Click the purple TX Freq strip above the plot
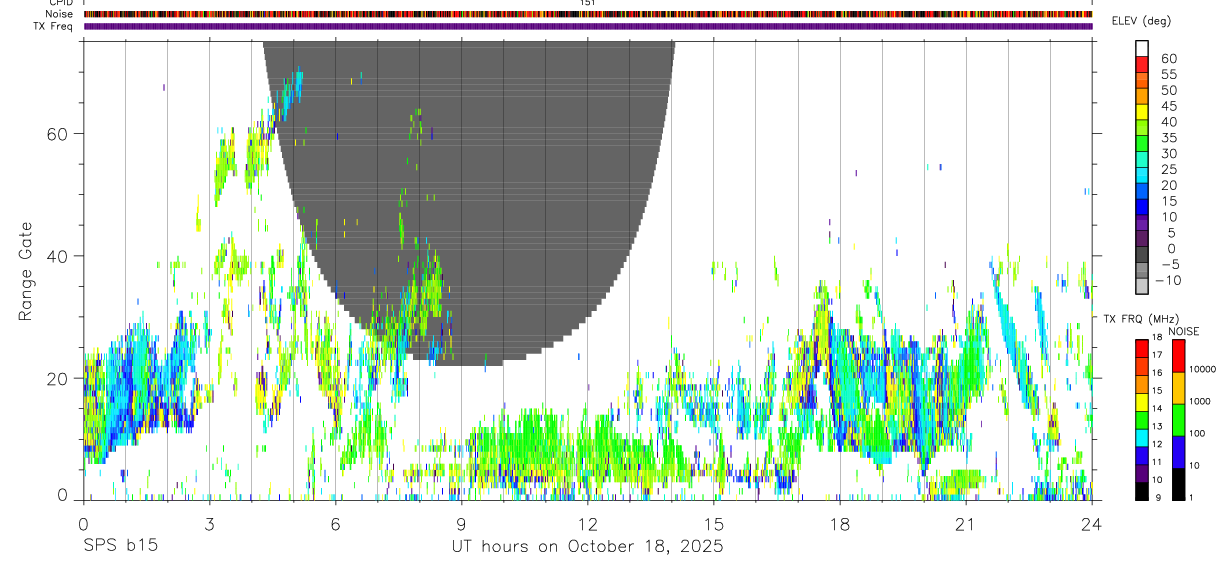Screen dimensions: 1228x567 tap(588, 26)
